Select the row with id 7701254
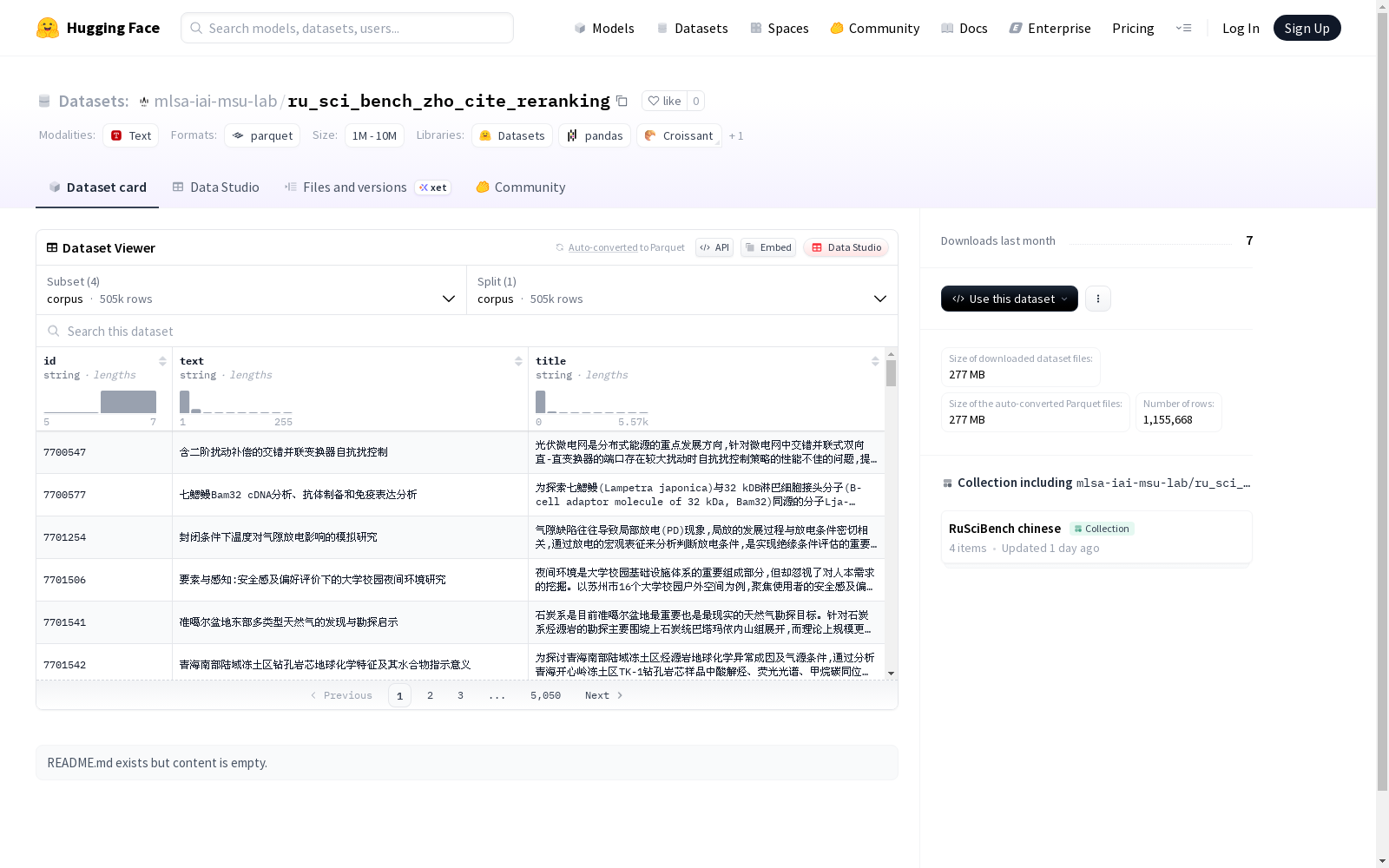Screen dimensions: 1389x868 [460, 537]
